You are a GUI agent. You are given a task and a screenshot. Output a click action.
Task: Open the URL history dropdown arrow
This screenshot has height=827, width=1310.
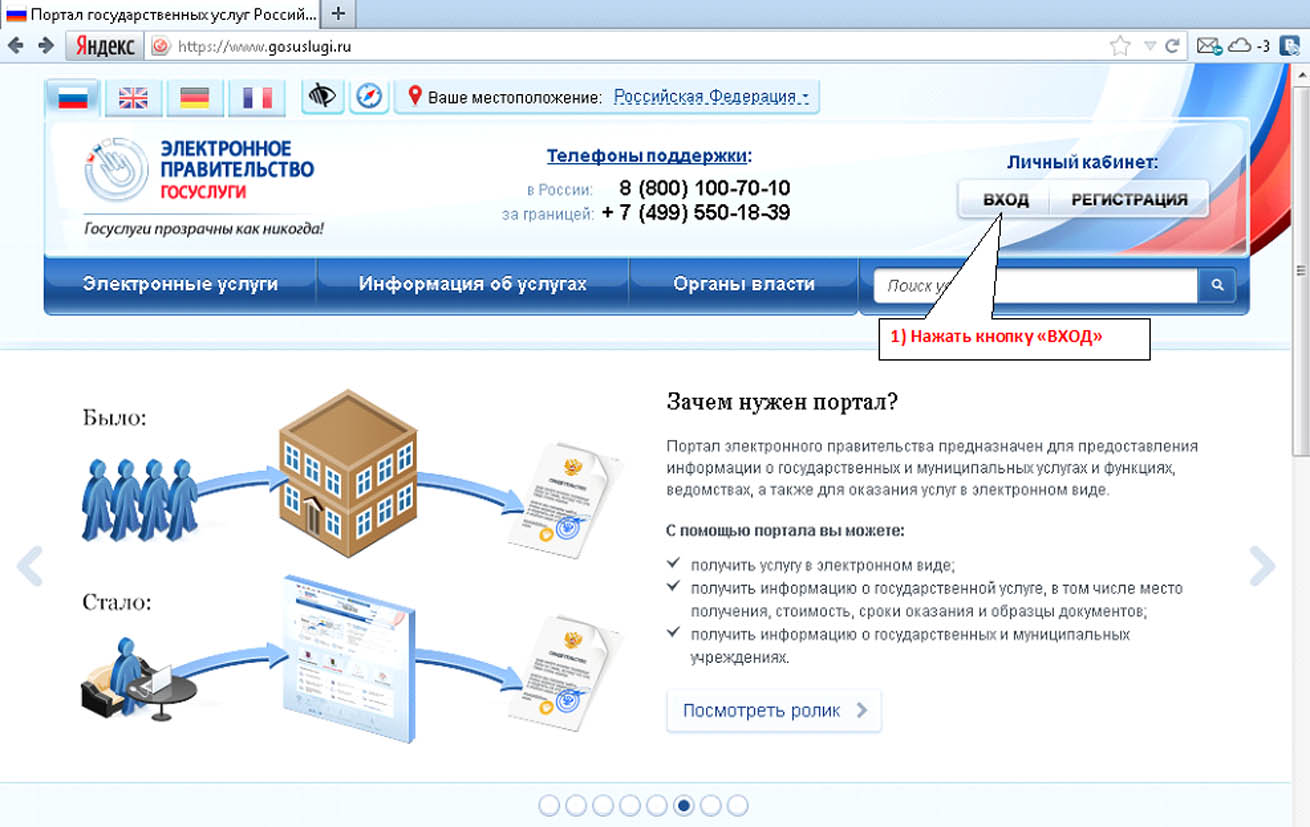tap(1149, 46)
